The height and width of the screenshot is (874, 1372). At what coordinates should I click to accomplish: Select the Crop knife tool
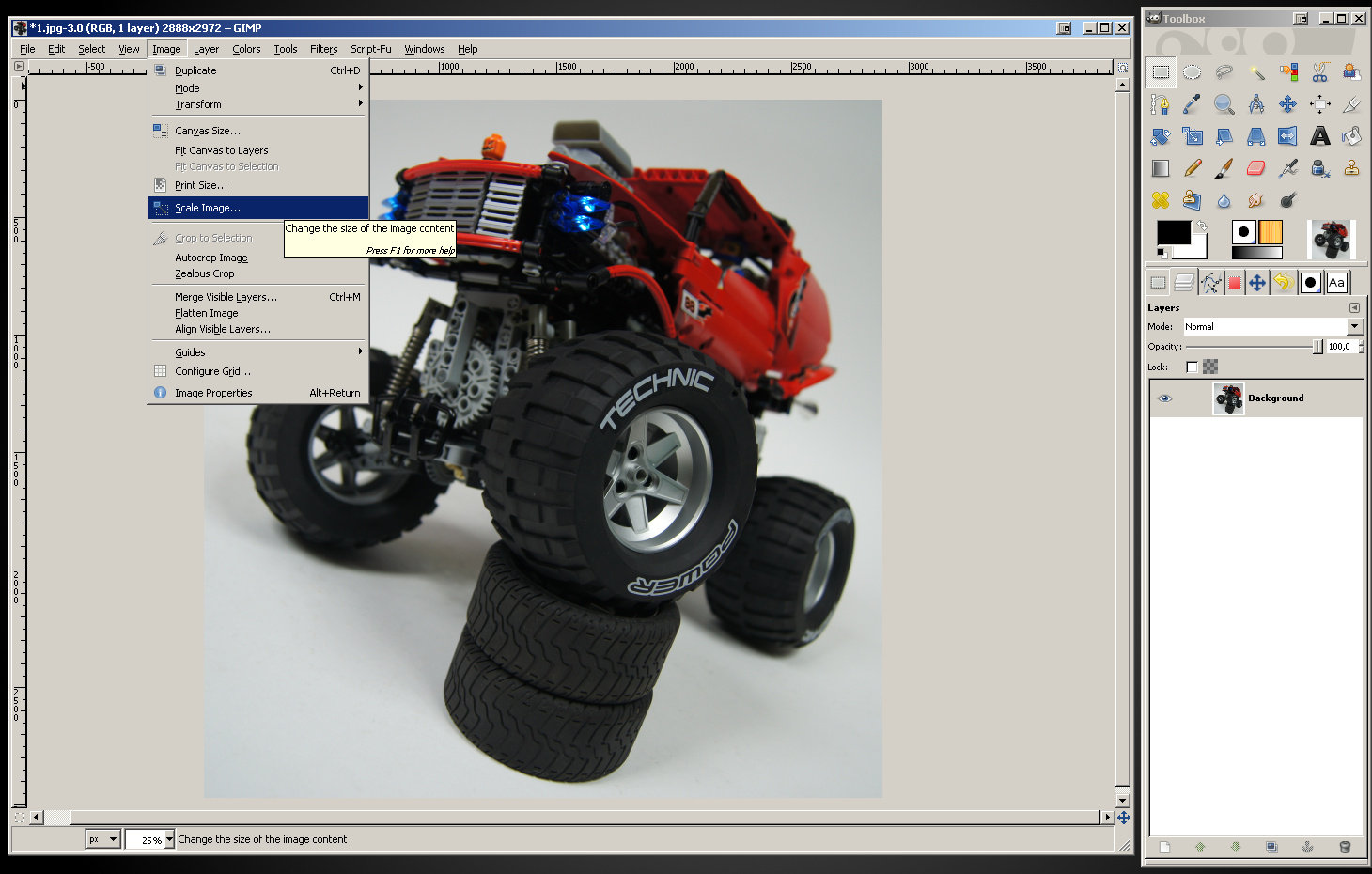coord(1351,104)
